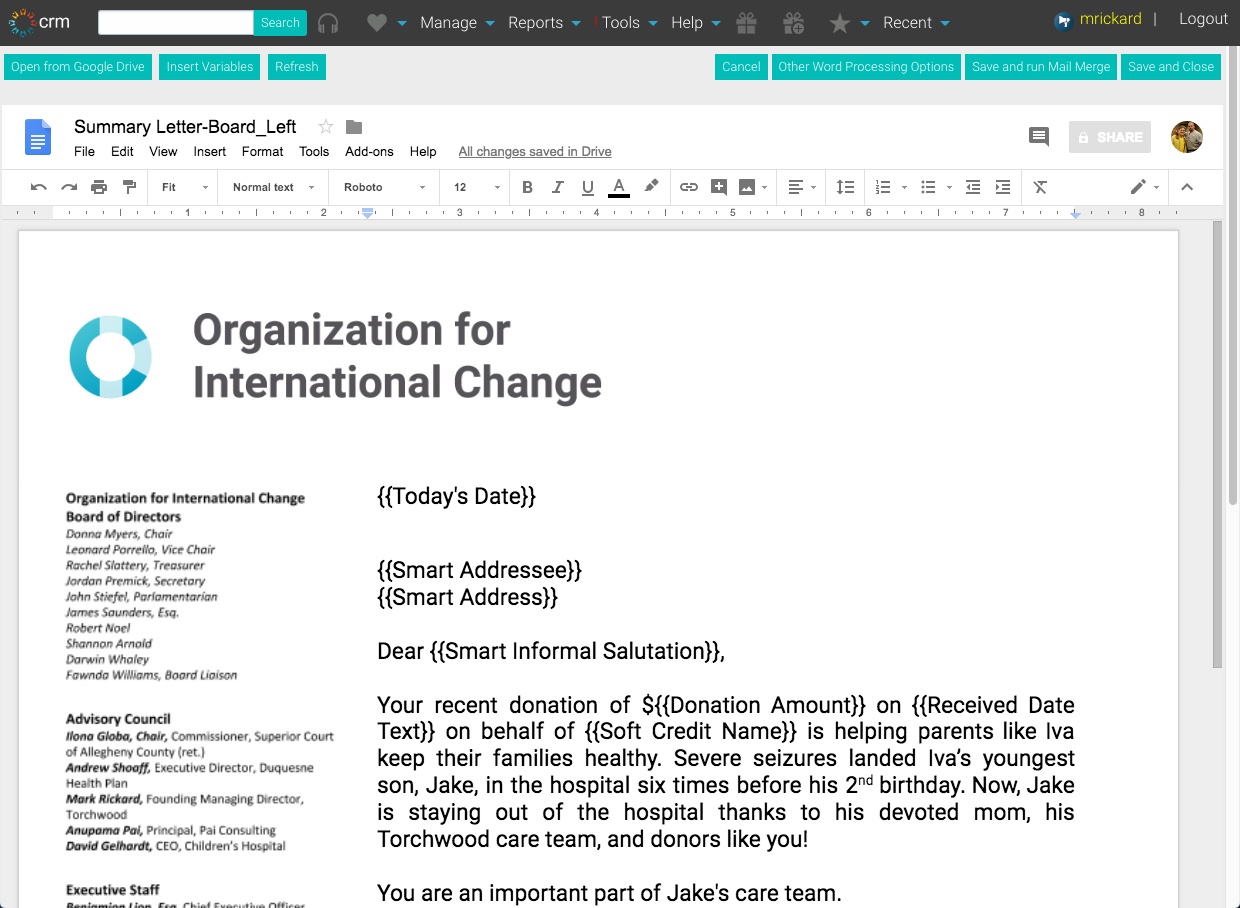Screen dimensions: 1240x908
Task: Expand the CRM Reports menu
Action: (545, 22)
